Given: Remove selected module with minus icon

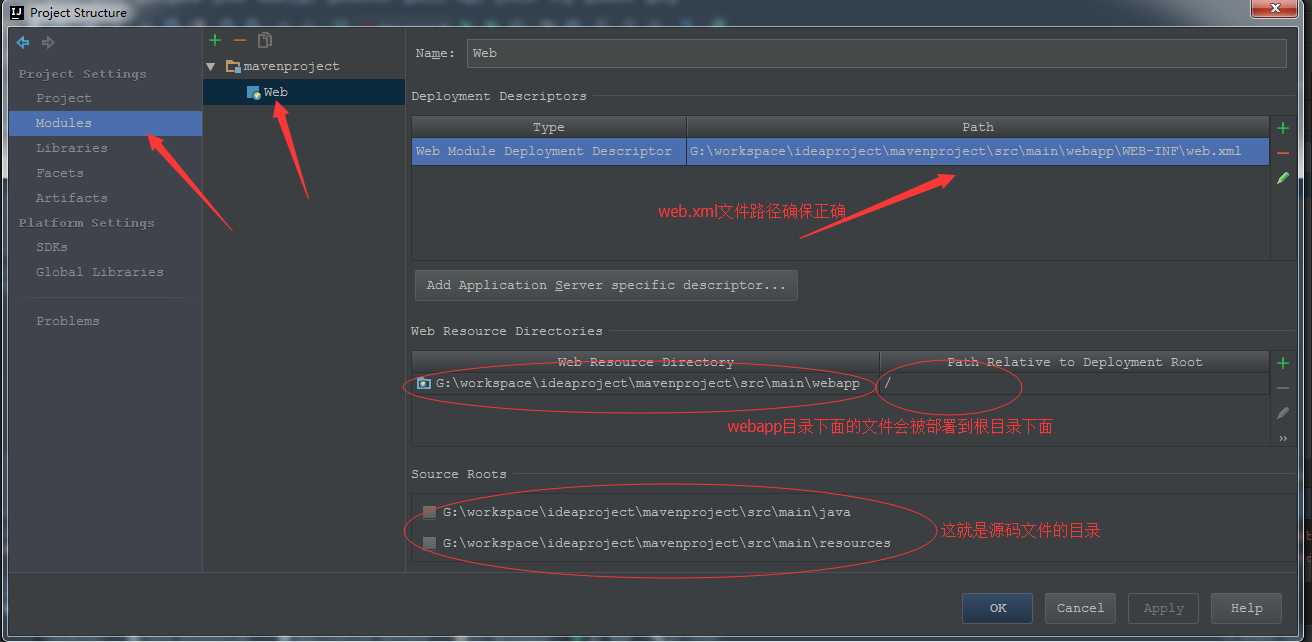Looking at the screenshot, I should 239,40.
